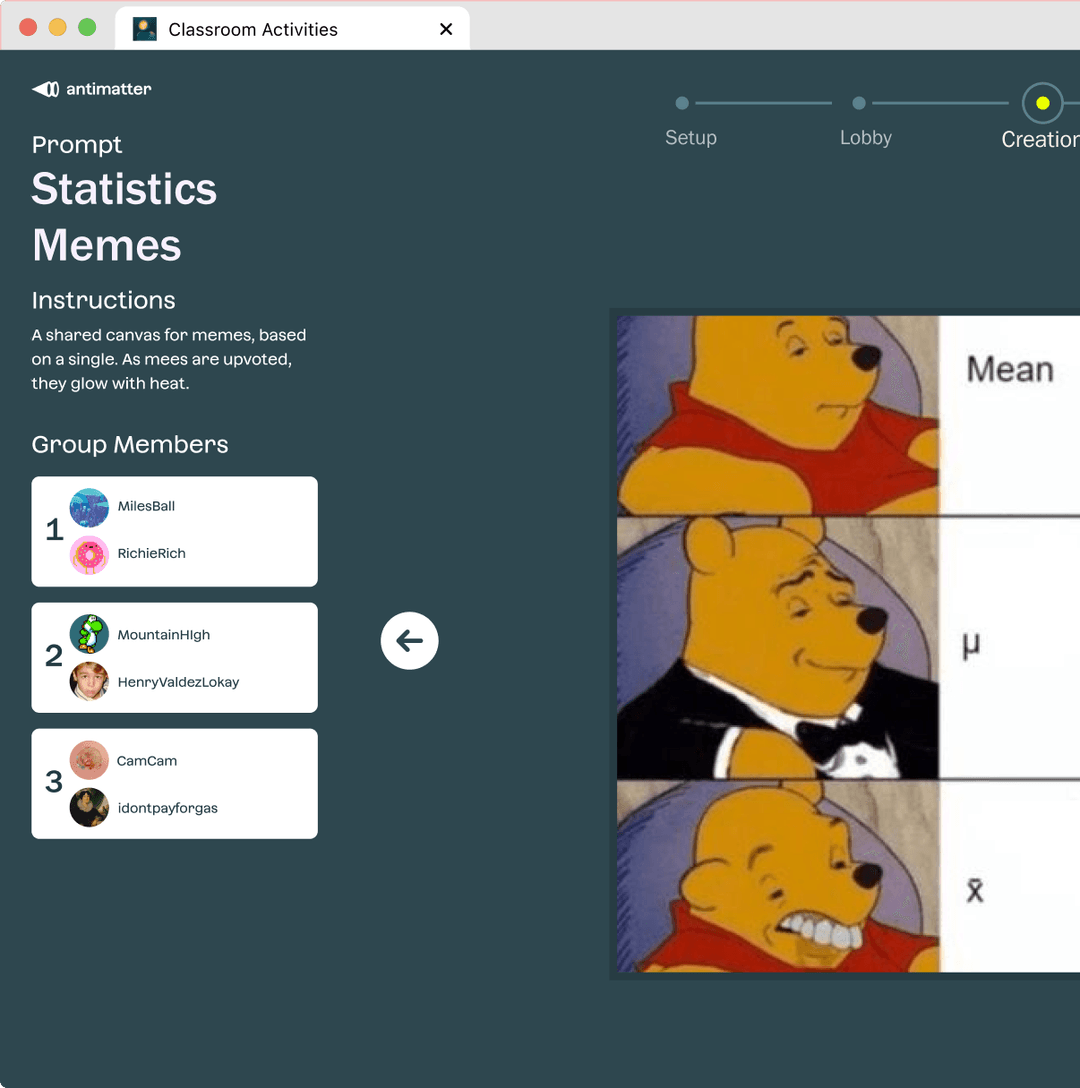Click the 'x̄' meme caption
This screenshot has height=1088, width=1080.
tap(975, 890)
